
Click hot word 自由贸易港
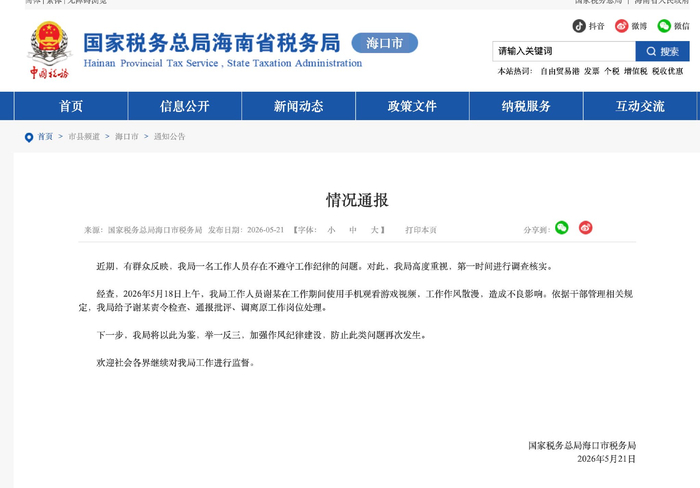(560, 71)
